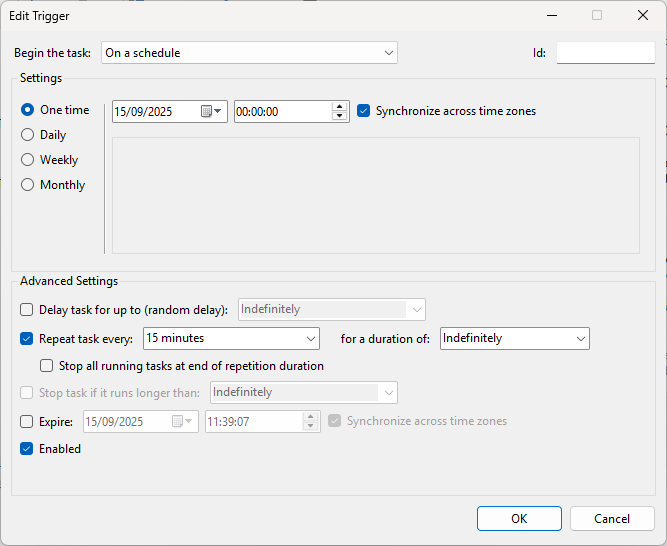Increase the start time with up arrow
The height and width of the screenshot is (546, 667).
click(x=339, y=107)
